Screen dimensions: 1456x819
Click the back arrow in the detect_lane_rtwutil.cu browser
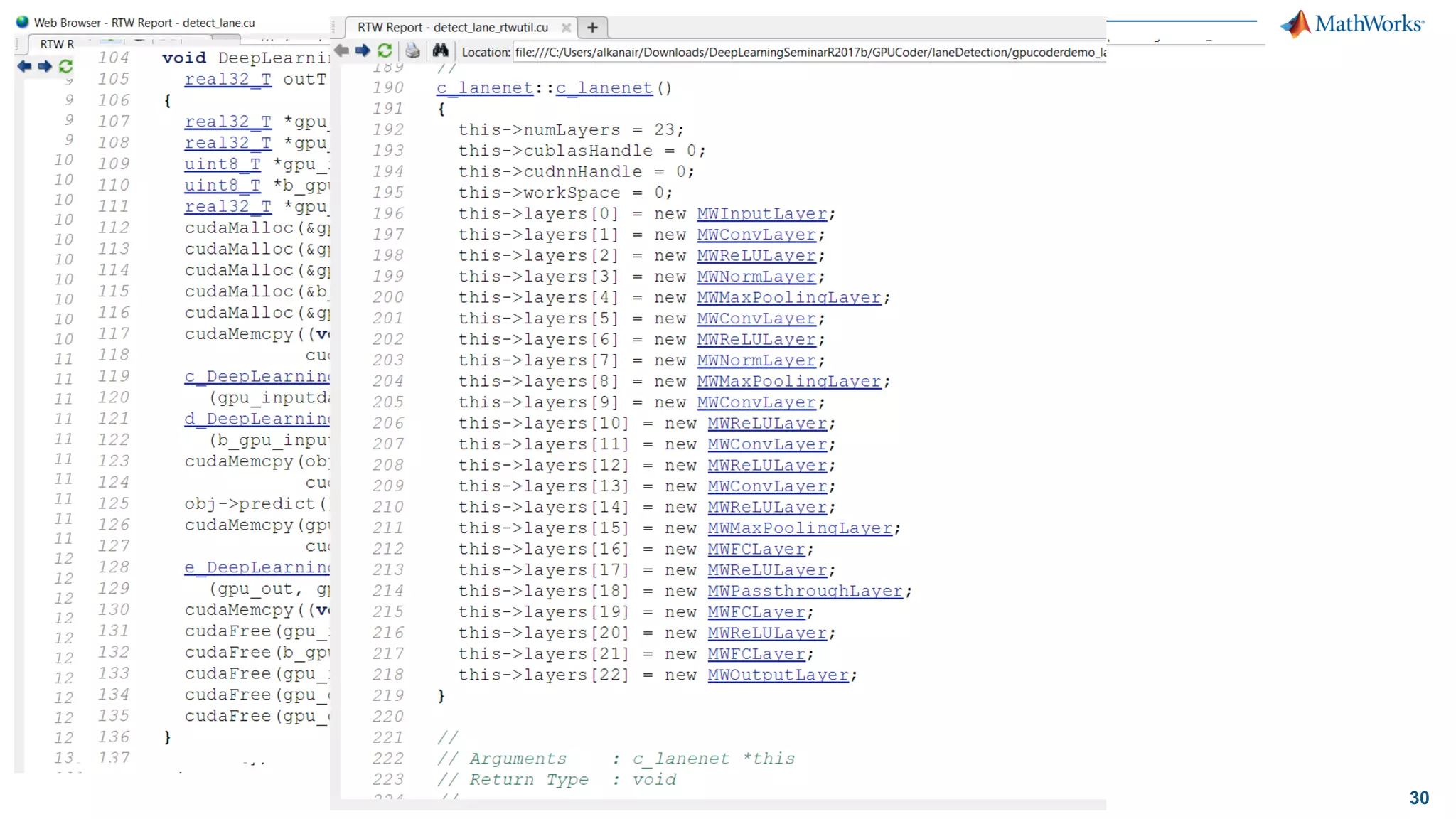(x=342, y=50)
